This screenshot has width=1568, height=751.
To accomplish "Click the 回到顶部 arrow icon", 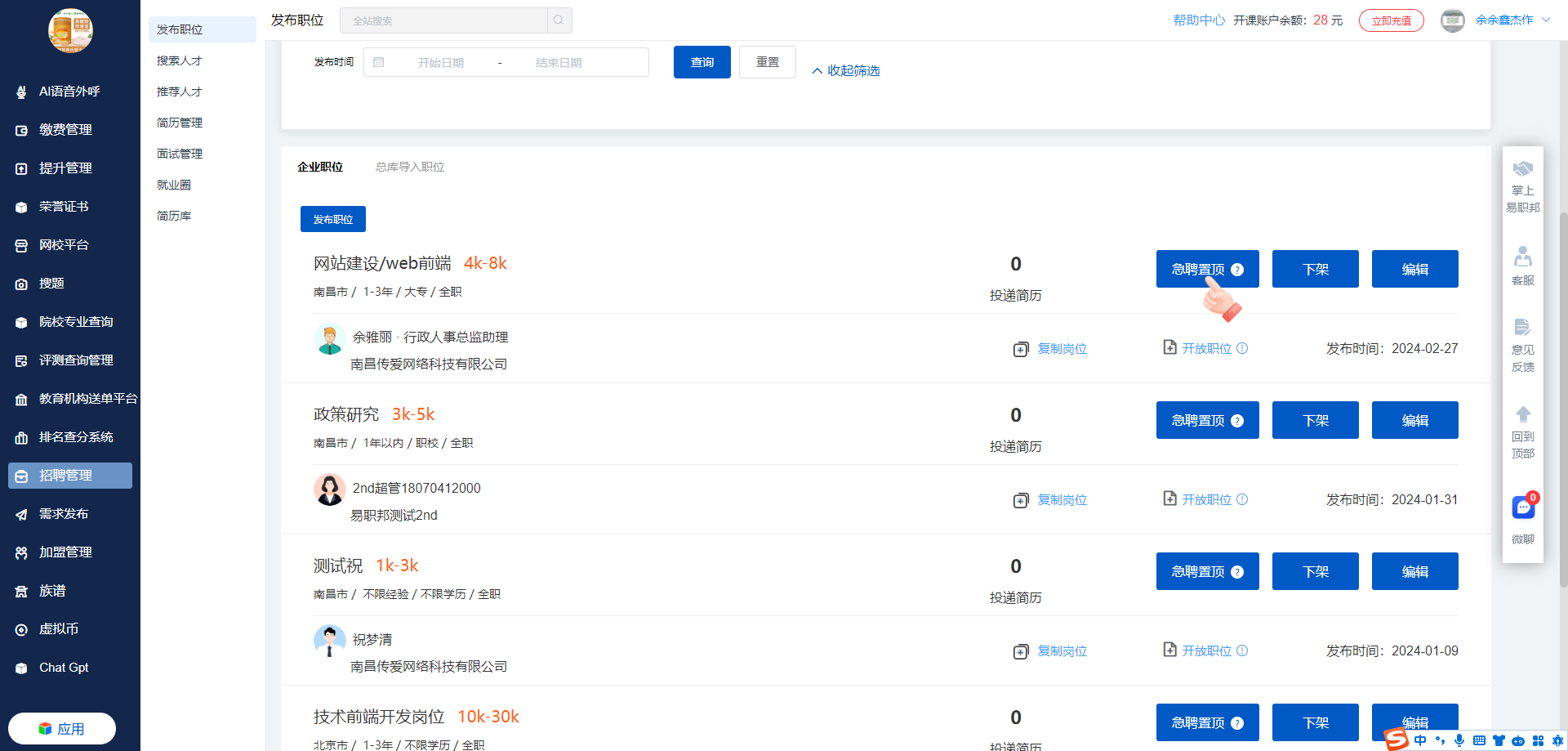I will [x=1523, y=414].
